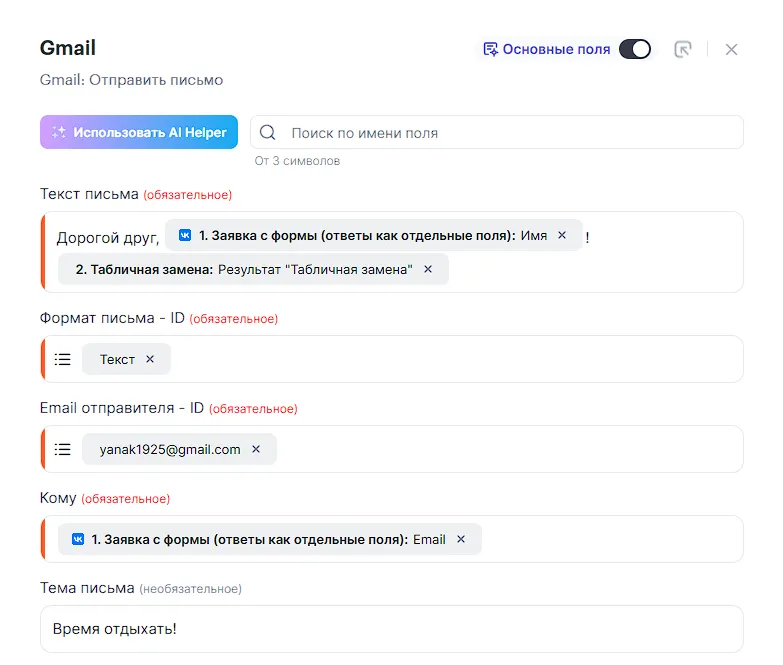Click the Основные поля label icon
The image size is (783, 665).
pos(490,49)
